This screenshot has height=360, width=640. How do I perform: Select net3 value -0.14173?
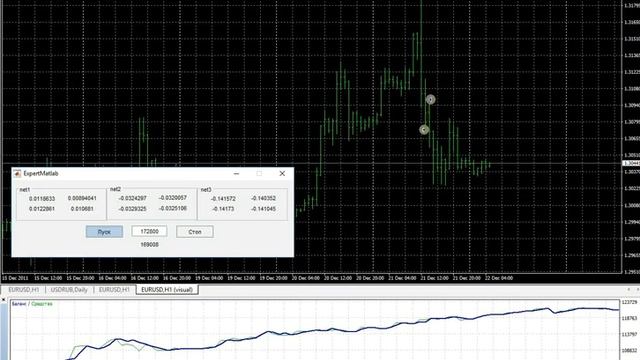(223, 209)
